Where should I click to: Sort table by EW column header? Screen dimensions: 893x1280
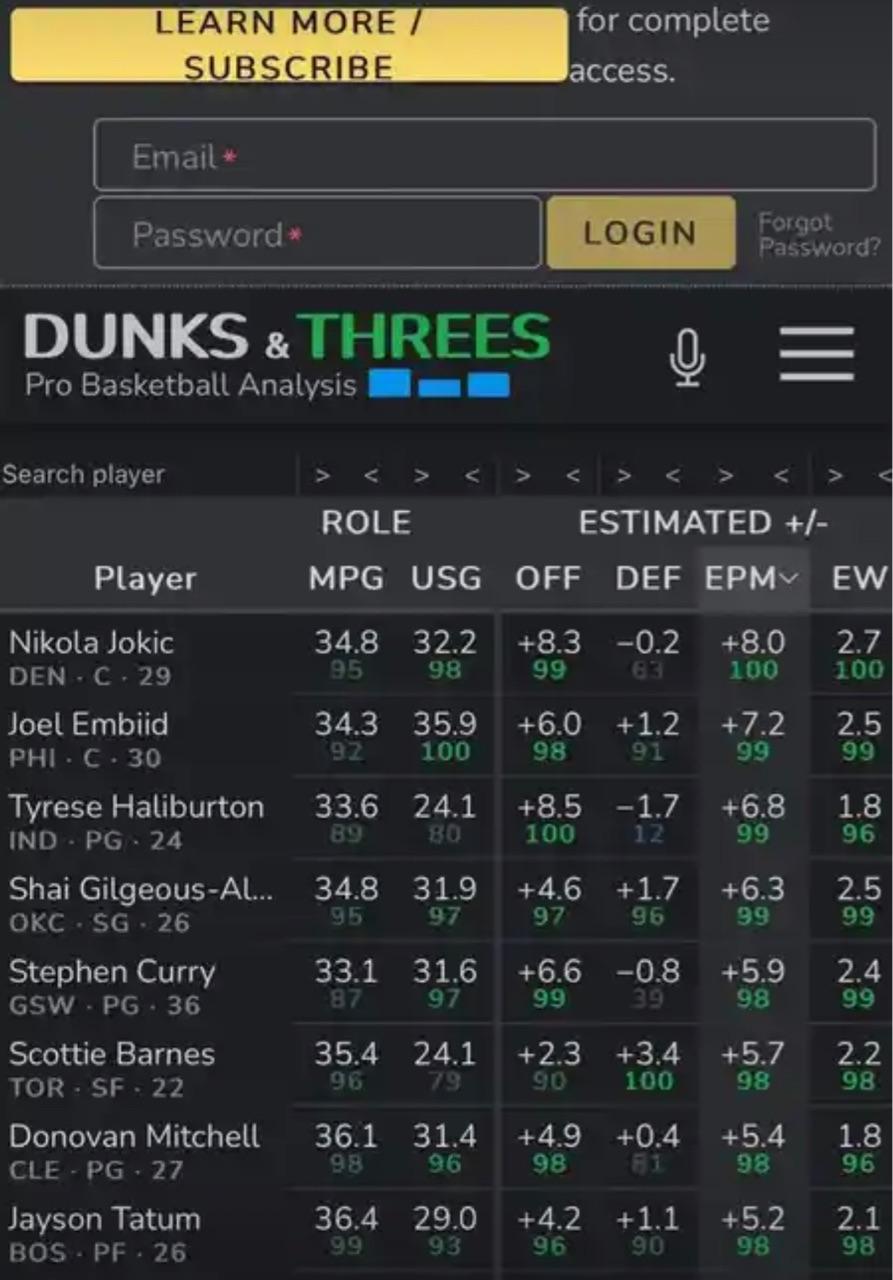(859, 578)
